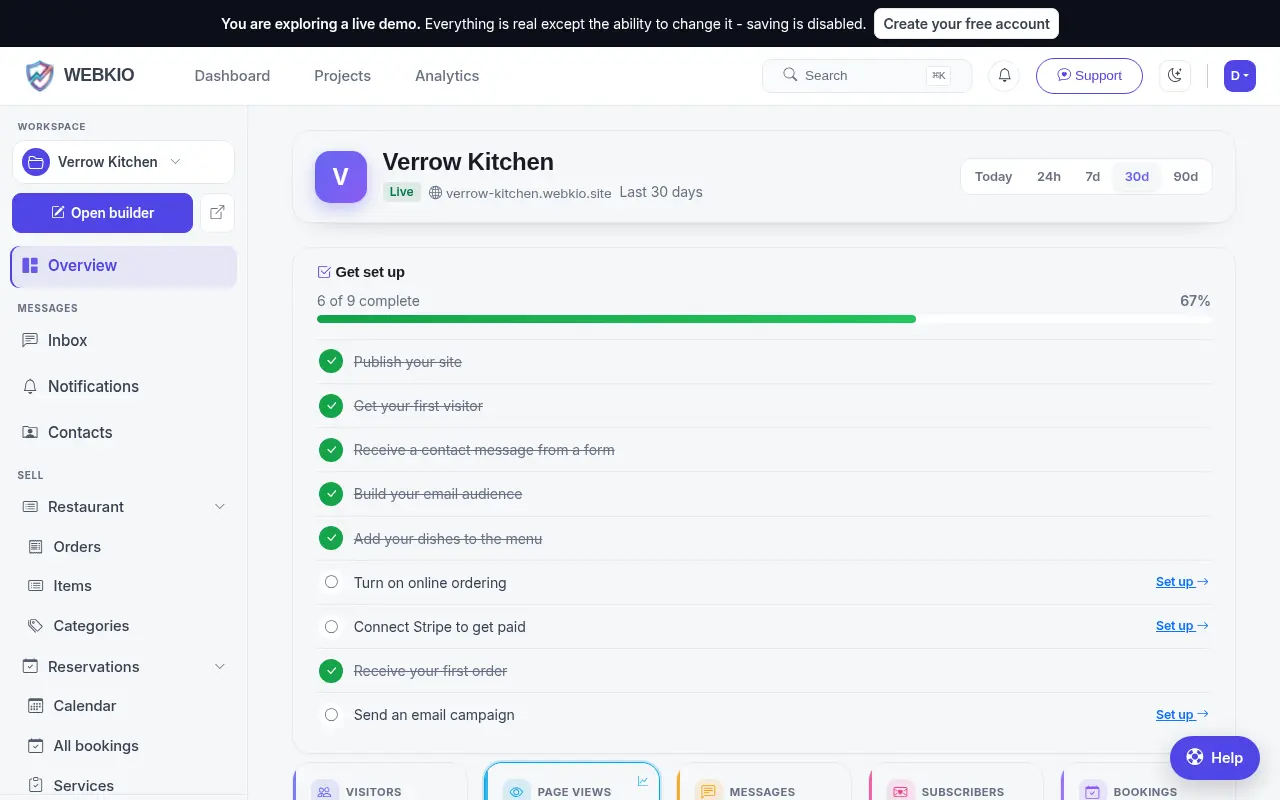Viewport: 1280px width, 800px height.
Task: Open Projects in top navigation
Action: coord(342,76)
